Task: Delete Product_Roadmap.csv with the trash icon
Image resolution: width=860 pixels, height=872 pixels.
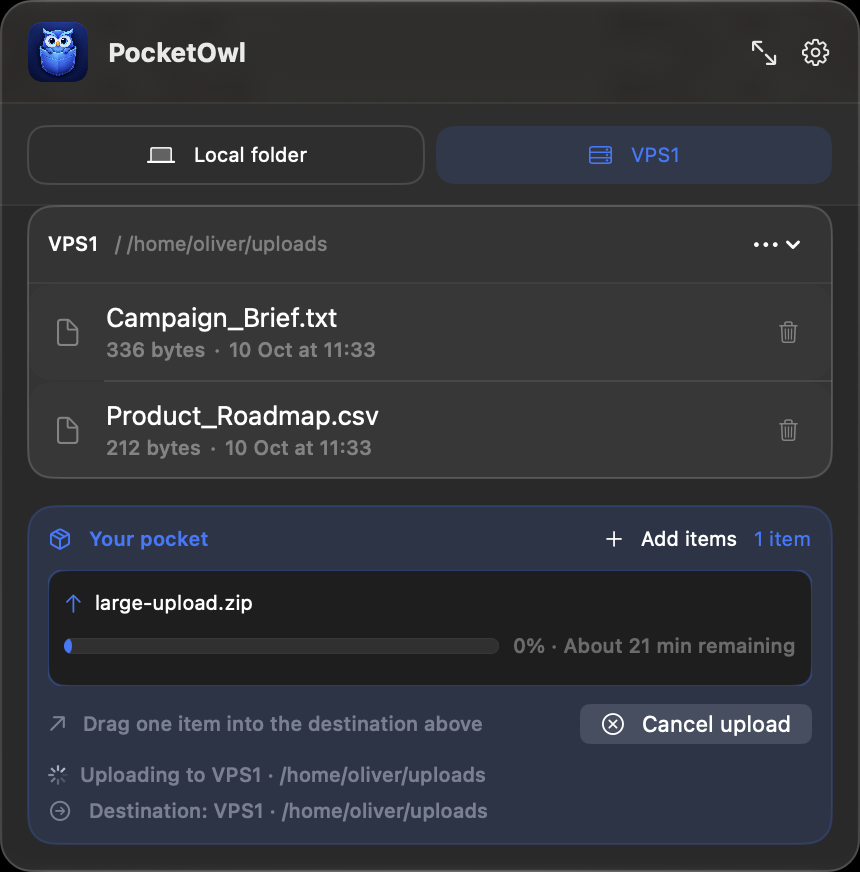Action: tap(788, 430)
